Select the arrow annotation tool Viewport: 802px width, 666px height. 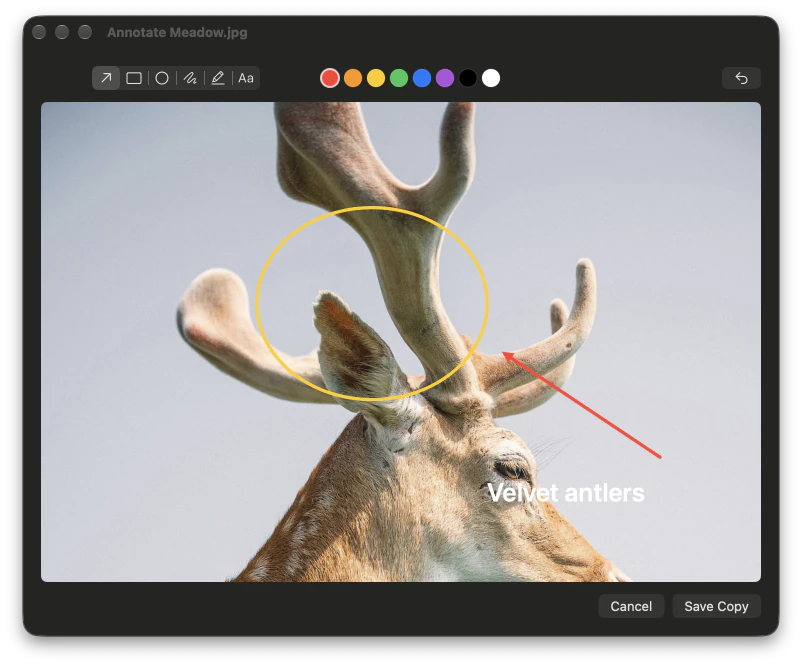coord(106,78)
